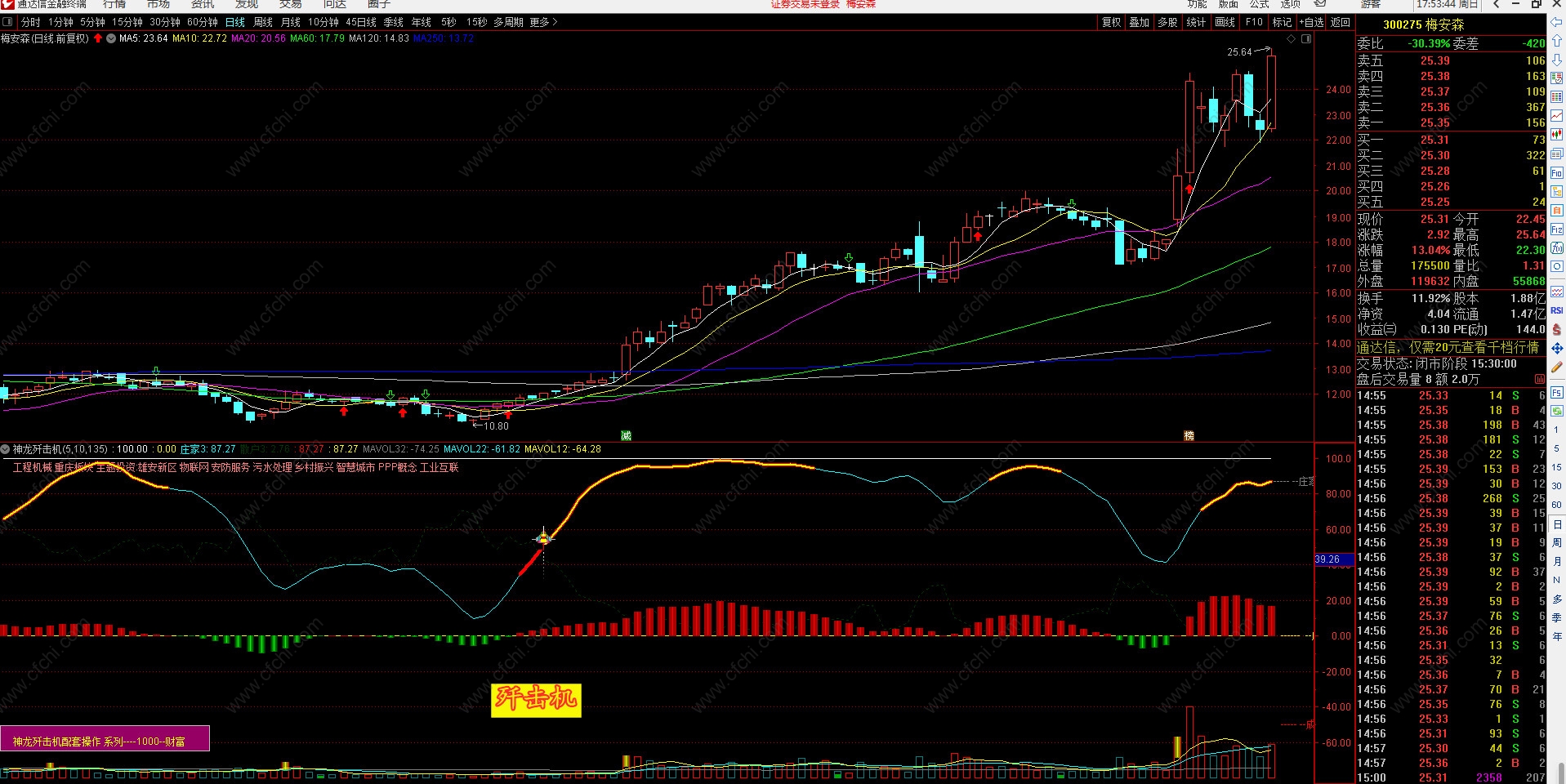Image resolution: width=1566 pixels, height=784 pixels.
Task: Open the orange 自 watchlist sidebar icon
Action: pos(1557,210)
